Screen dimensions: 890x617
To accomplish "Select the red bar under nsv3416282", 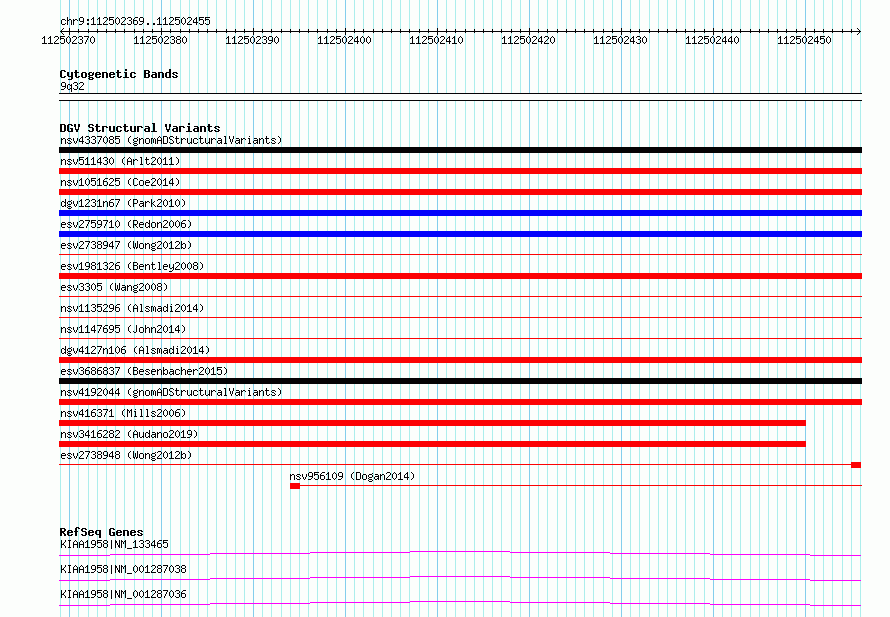I will click(433, 444).
